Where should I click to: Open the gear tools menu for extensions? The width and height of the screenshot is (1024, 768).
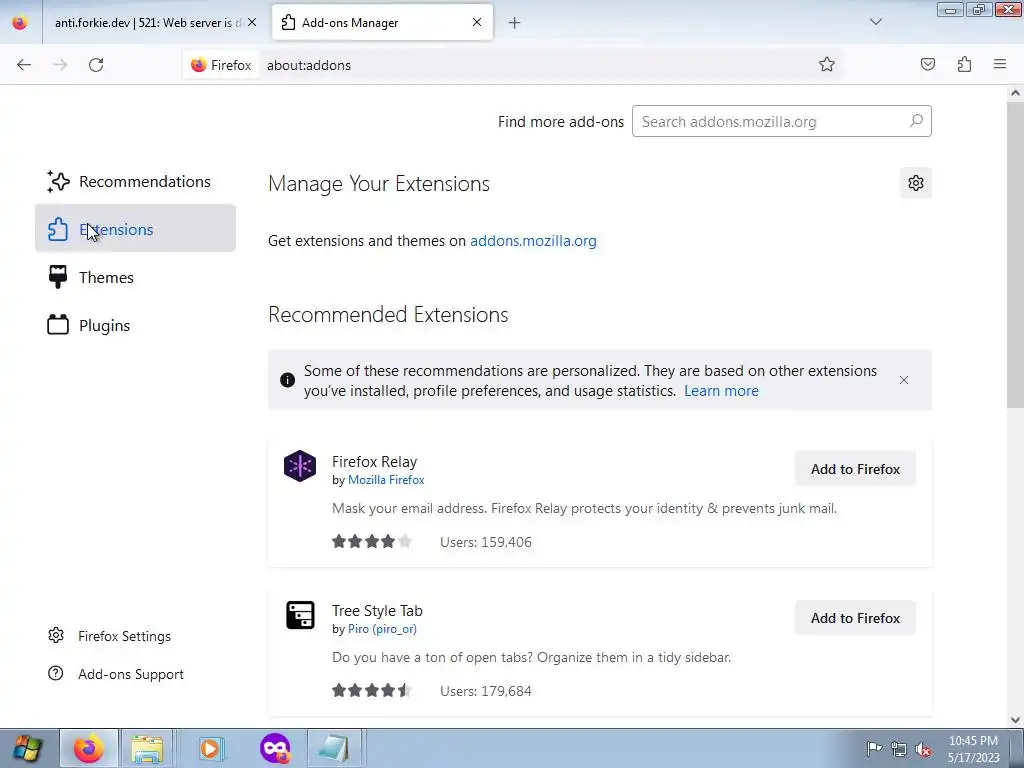coord(916,183)
